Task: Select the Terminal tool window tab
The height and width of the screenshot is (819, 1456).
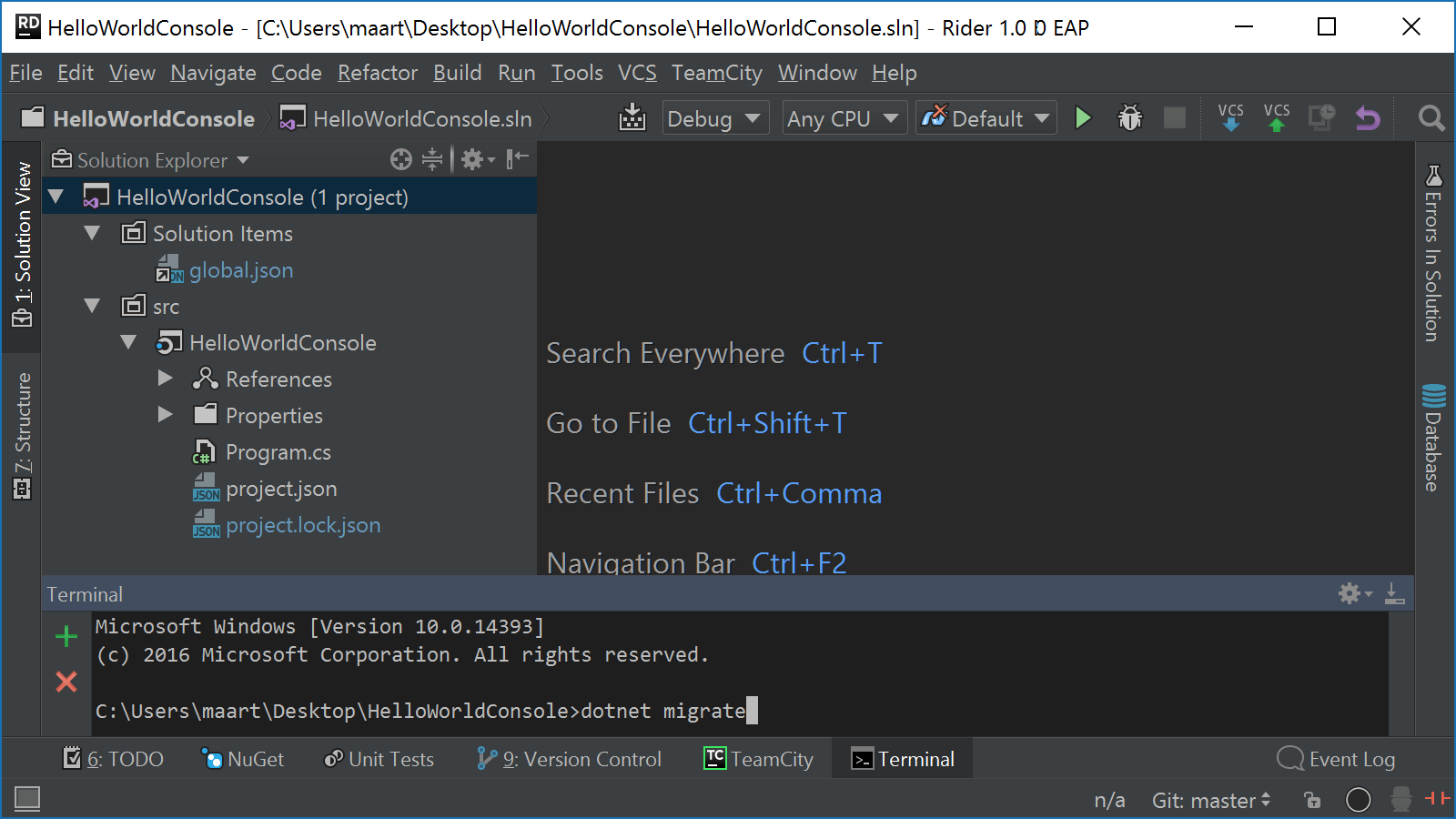Action: pos(903,759)
